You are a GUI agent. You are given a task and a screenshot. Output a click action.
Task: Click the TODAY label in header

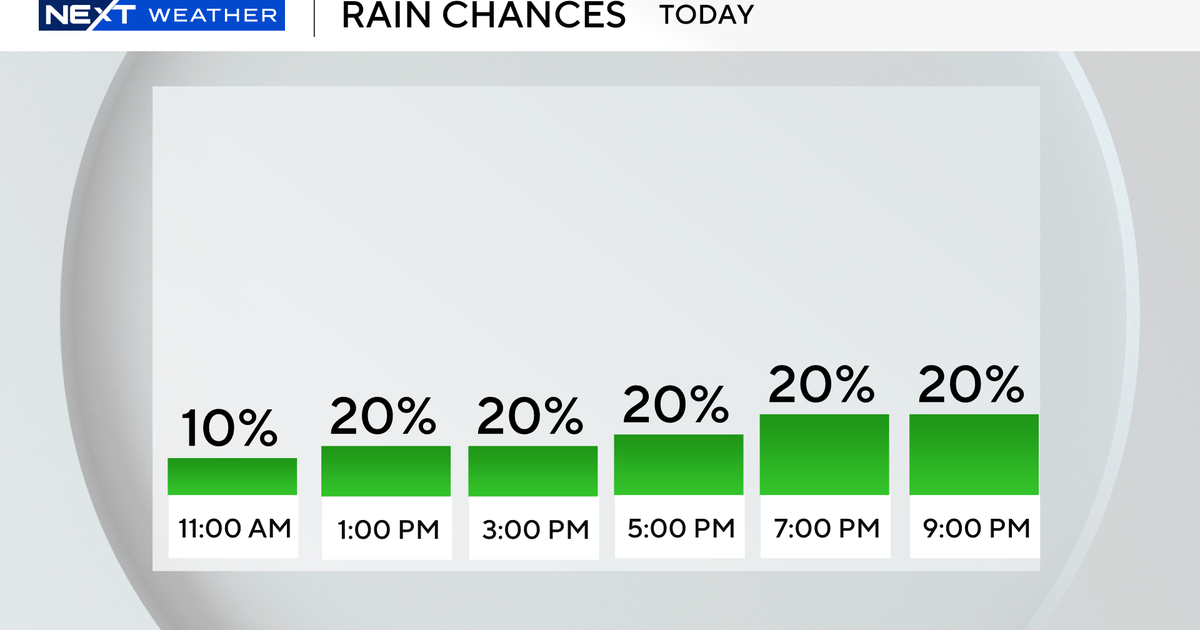(705, 15)
